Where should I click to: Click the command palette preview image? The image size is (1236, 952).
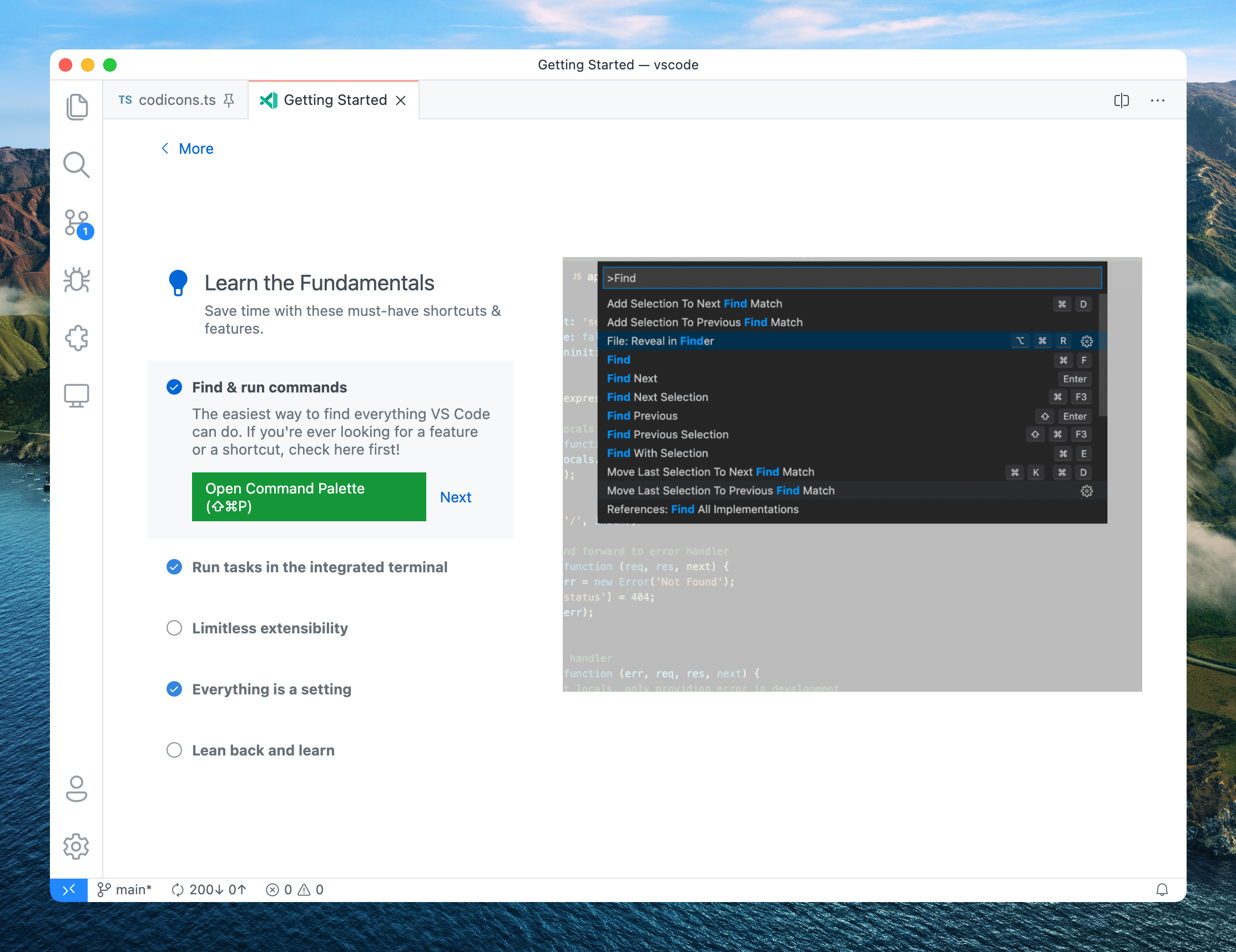click(x=852, y=474)
